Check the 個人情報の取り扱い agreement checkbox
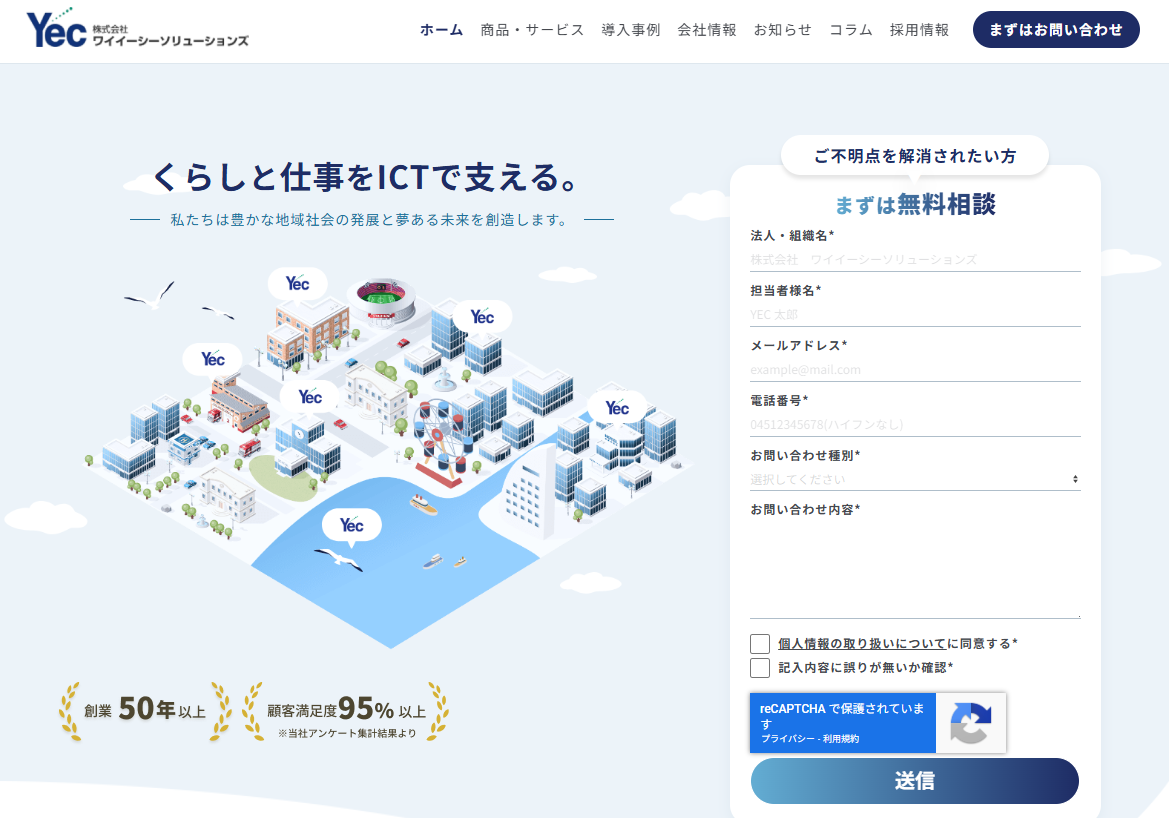 (x=760, y=644)
